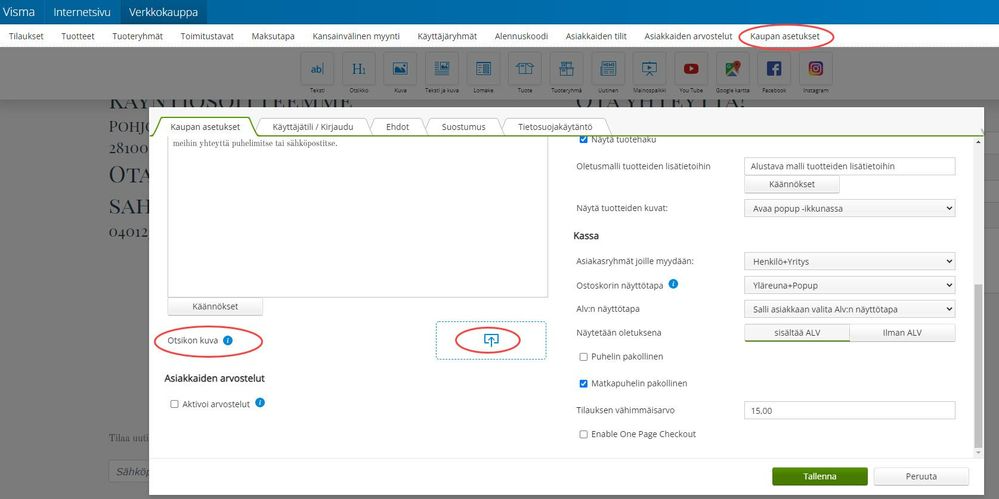Open Kaupan asetukset in top menu
This screenshot has height=499, width=999.
(x=787, y=36)
